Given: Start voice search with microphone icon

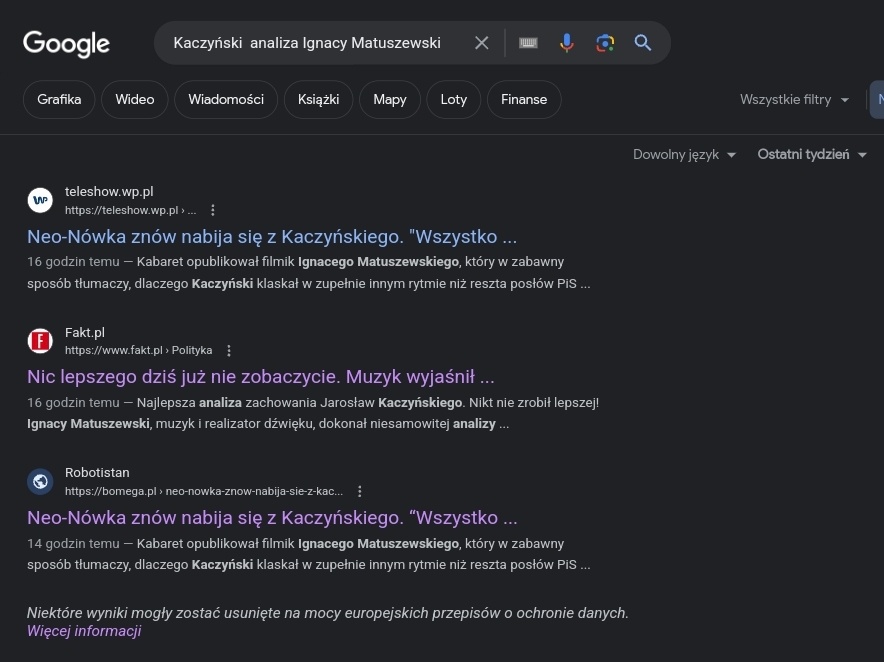Looking at the screenshot, I should pos(567,43).
